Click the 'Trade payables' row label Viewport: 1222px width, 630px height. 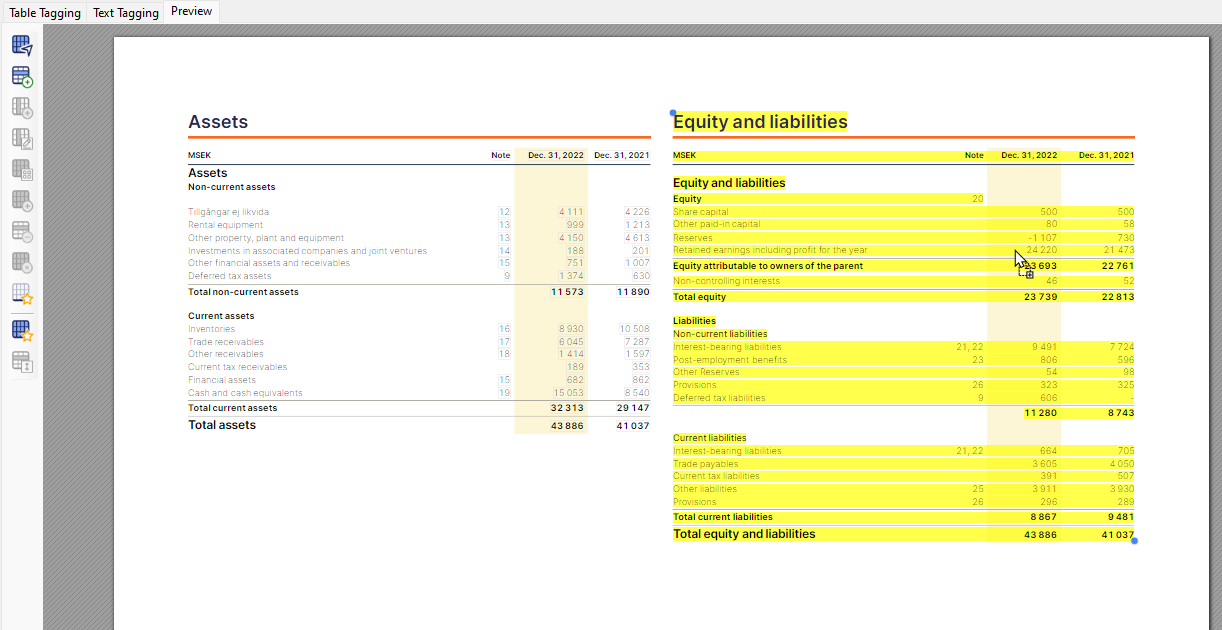coord(705,464)
